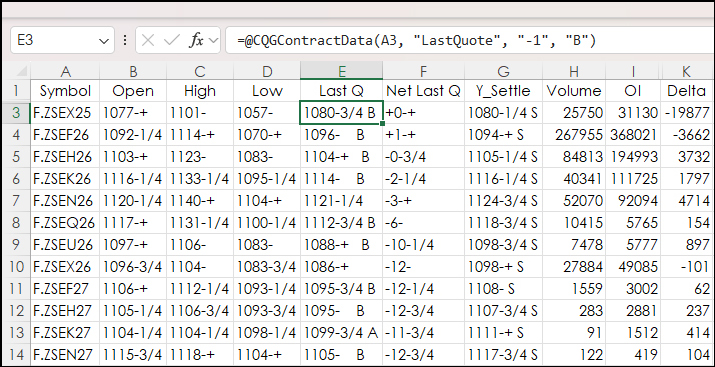Click Y_Settle cell 1108- S

pos(503,289)
